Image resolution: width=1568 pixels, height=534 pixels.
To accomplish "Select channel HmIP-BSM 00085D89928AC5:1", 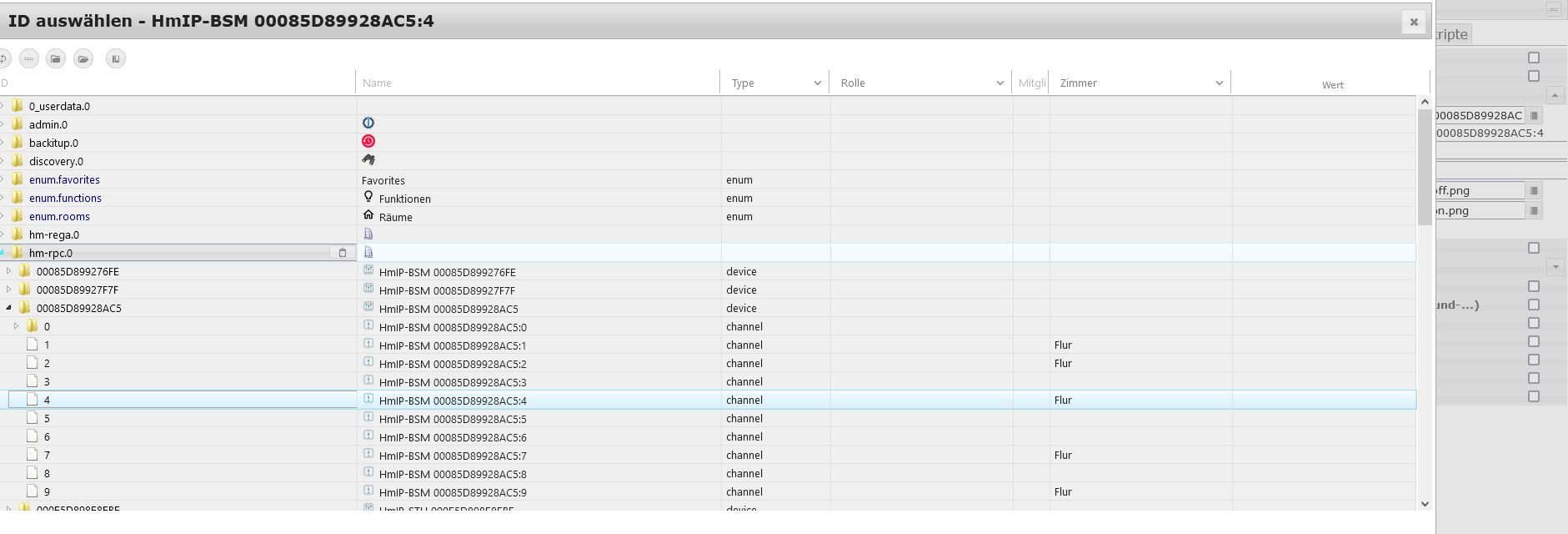I will pyautogui.click(x=708, y=345).
